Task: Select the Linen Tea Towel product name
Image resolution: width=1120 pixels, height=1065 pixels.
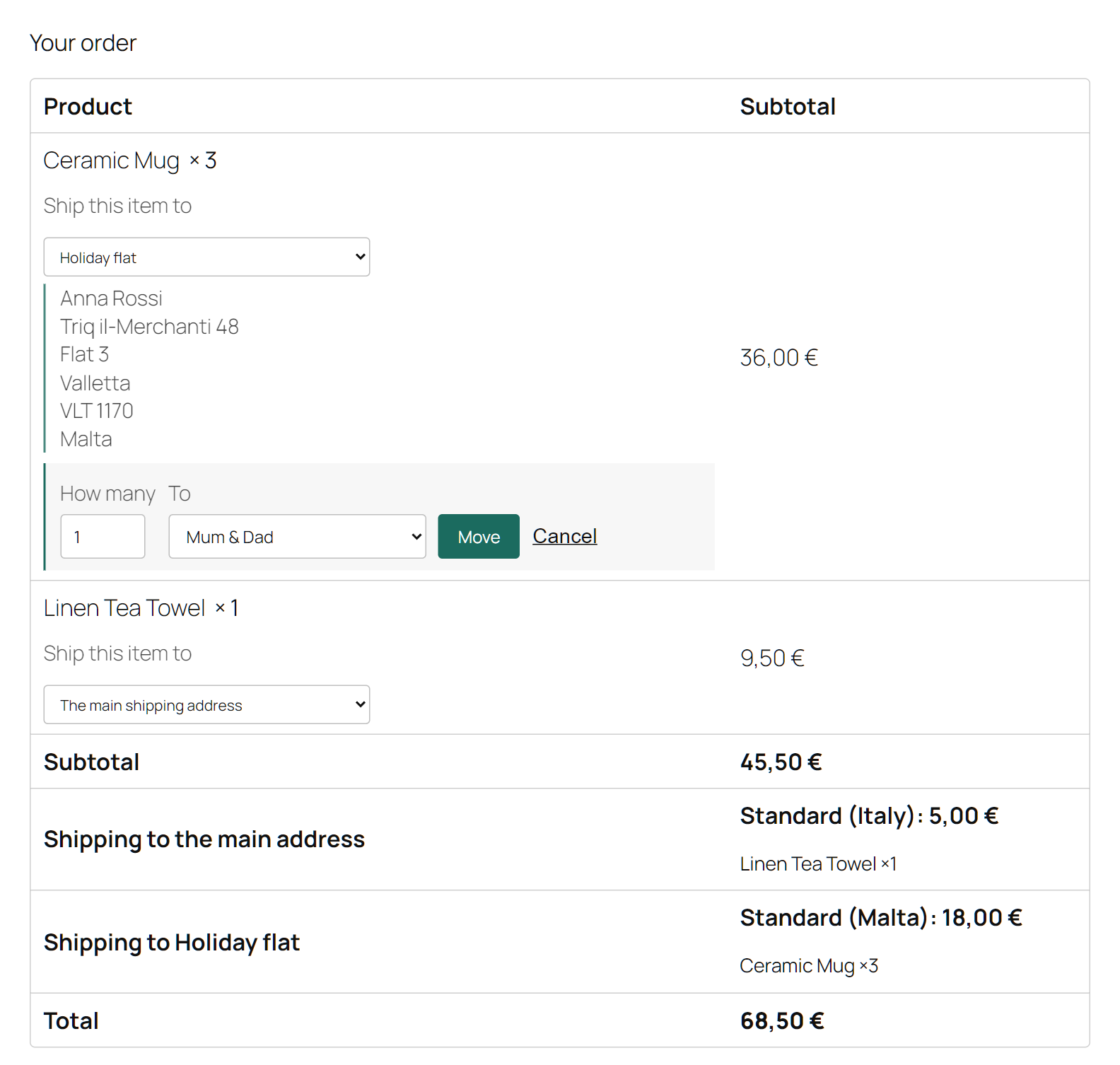Action: tap(124, 608)
